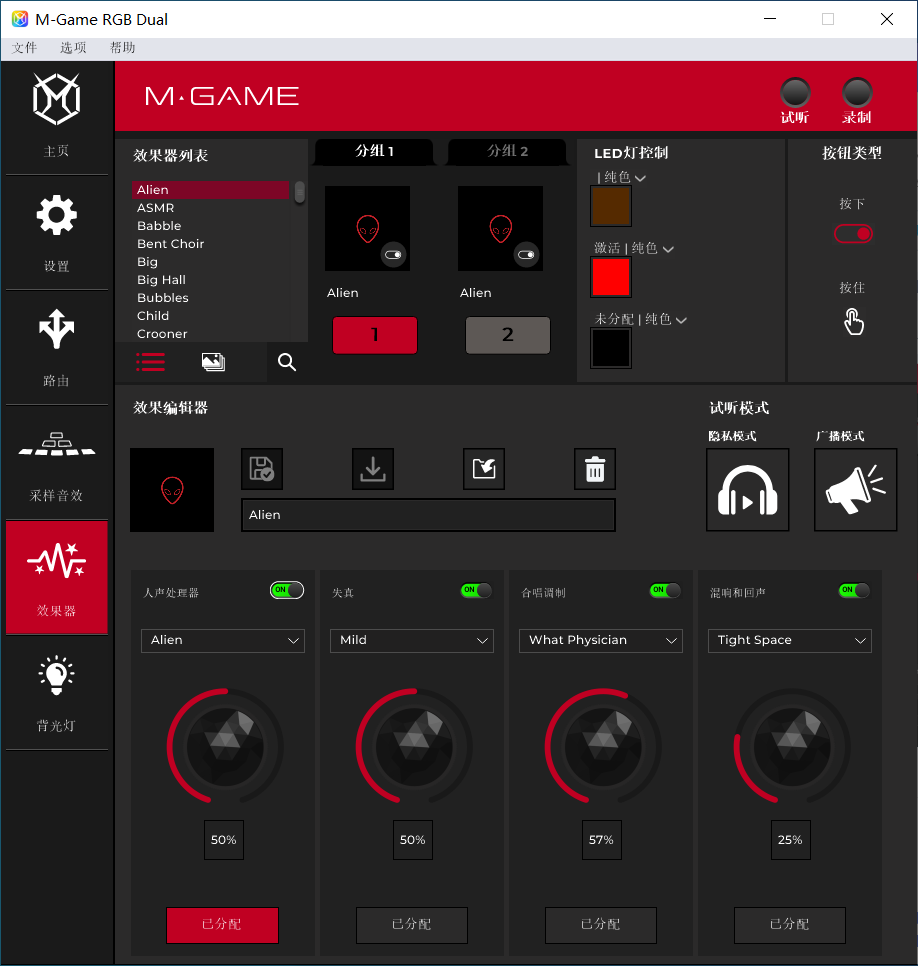The width and height of the screenshot is (918, 966).
Task: Open the What Physician chorus dropdown
Action: pyautogui.click(x=601, y=641)
